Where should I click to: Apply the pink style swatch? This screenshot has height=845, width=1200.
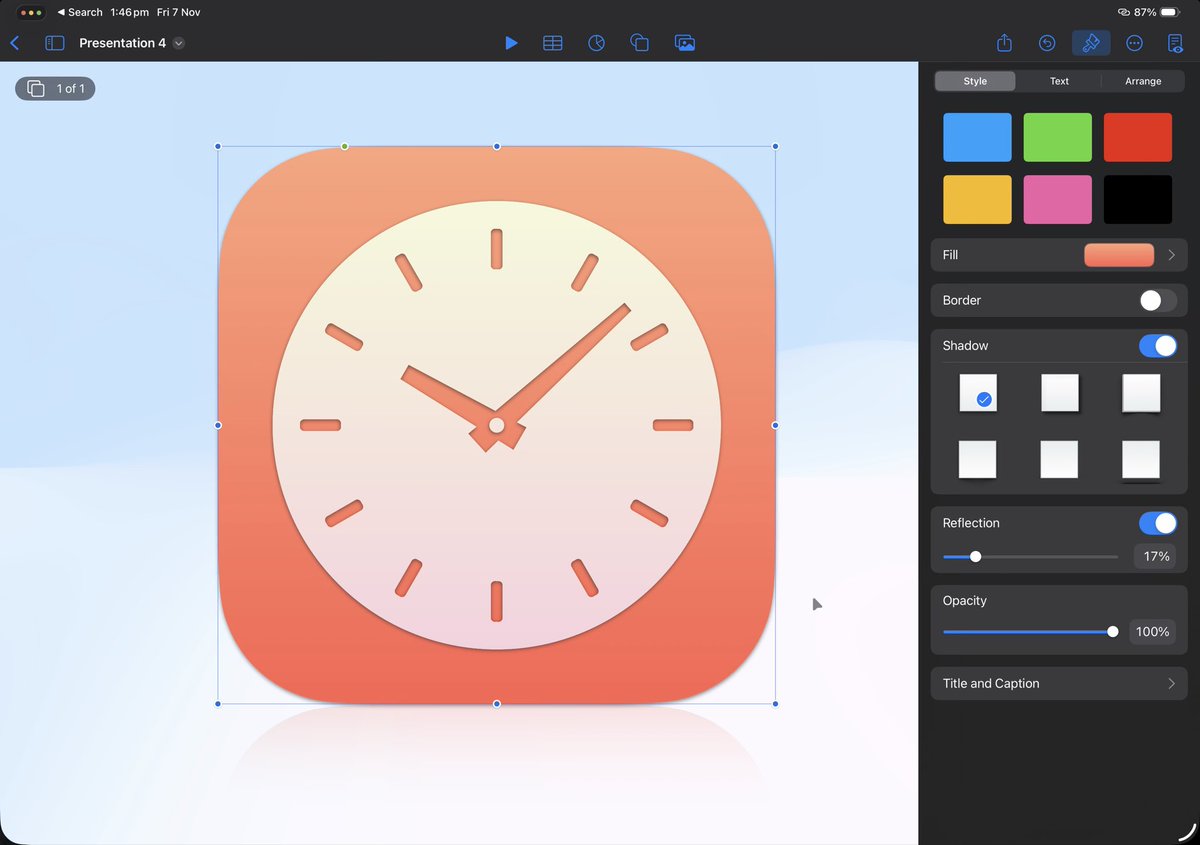(1057, 199)
